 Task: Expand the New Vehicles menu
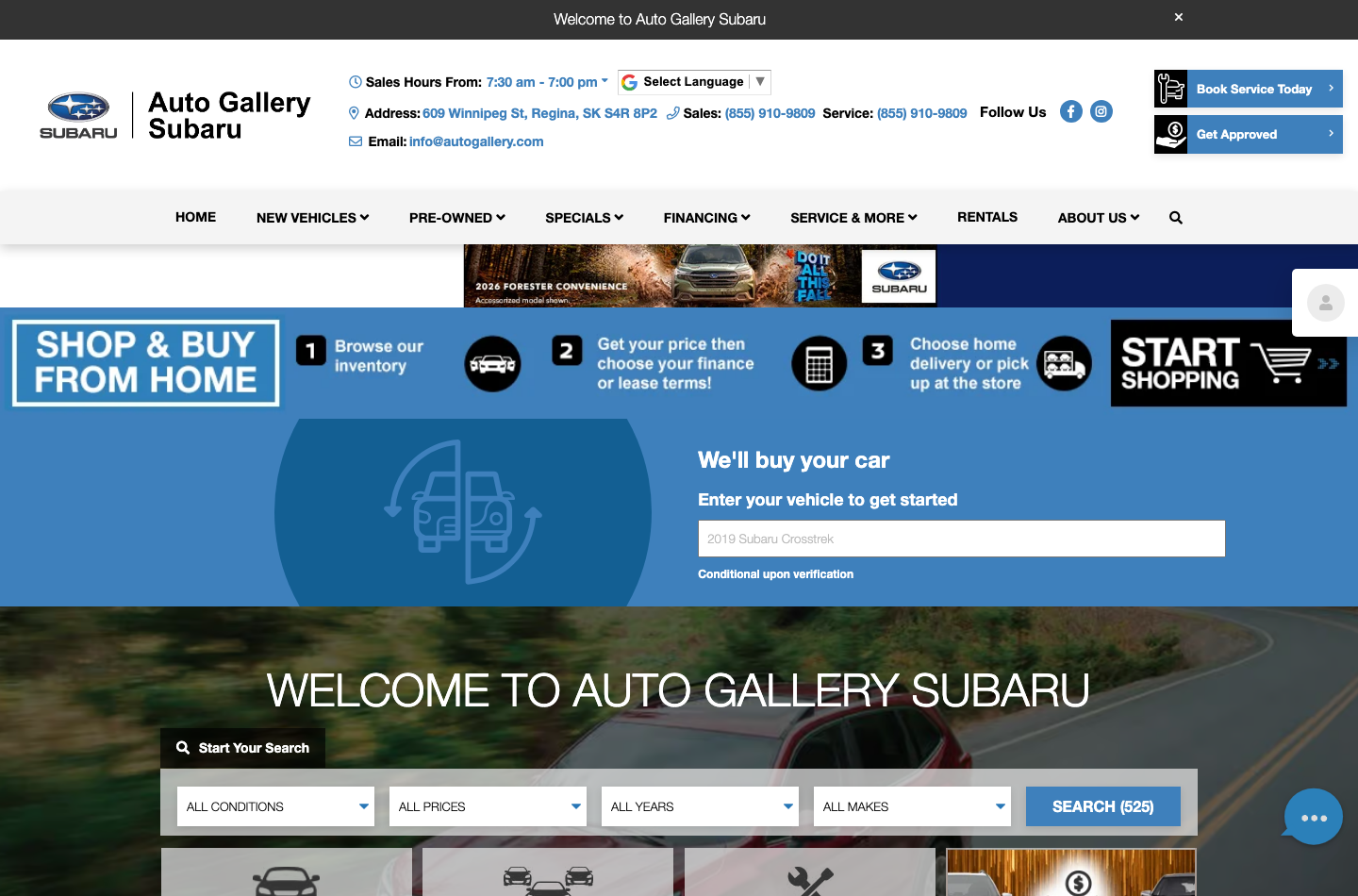313,218
